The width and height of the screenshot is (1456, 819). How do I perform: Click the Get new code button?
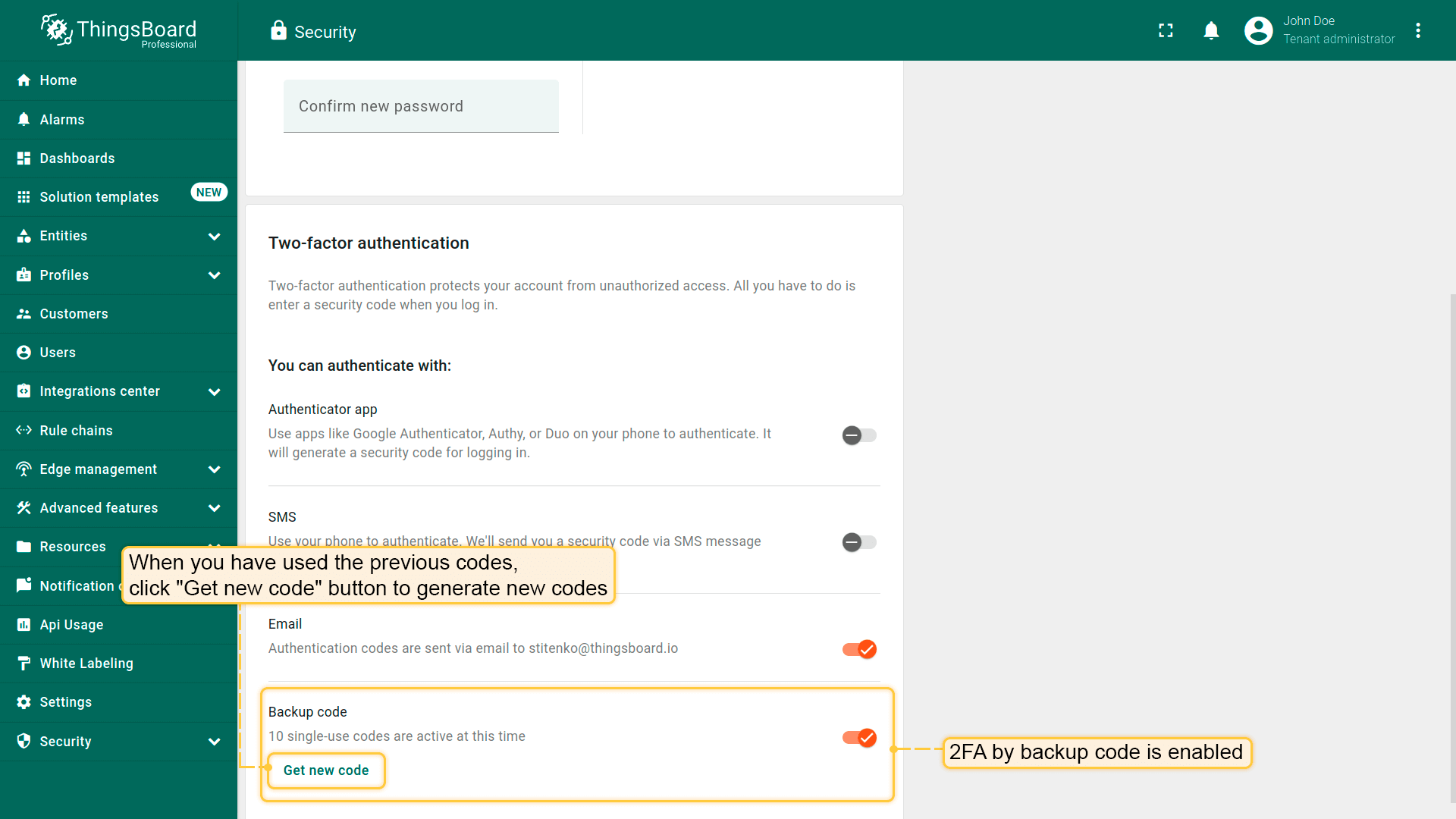326,770
